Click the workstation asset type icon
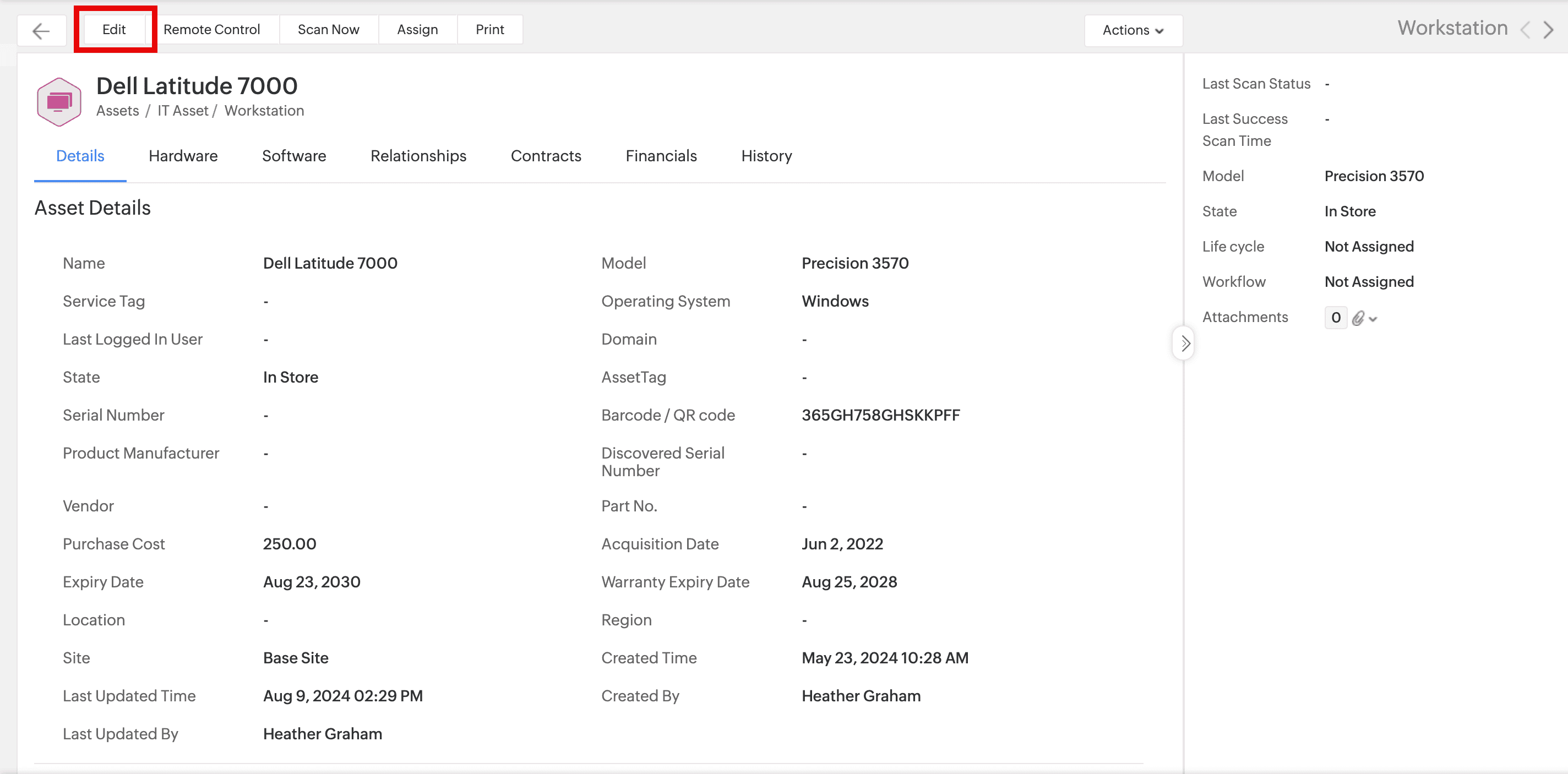This screenshot has height=774, width=1568. pyautogui.click(x=59, y=102)
